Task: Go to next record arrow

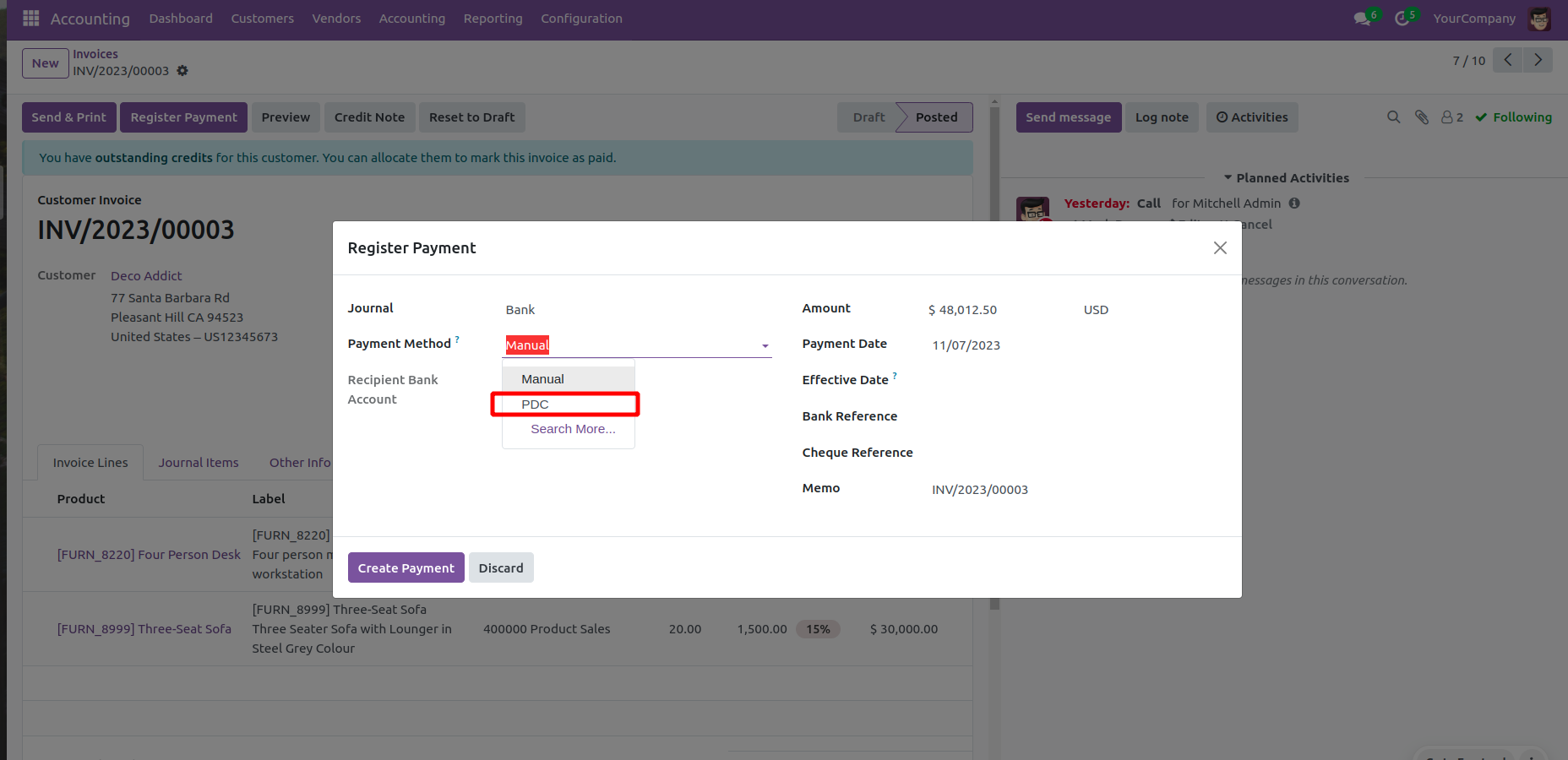Action: [1538, 60]
